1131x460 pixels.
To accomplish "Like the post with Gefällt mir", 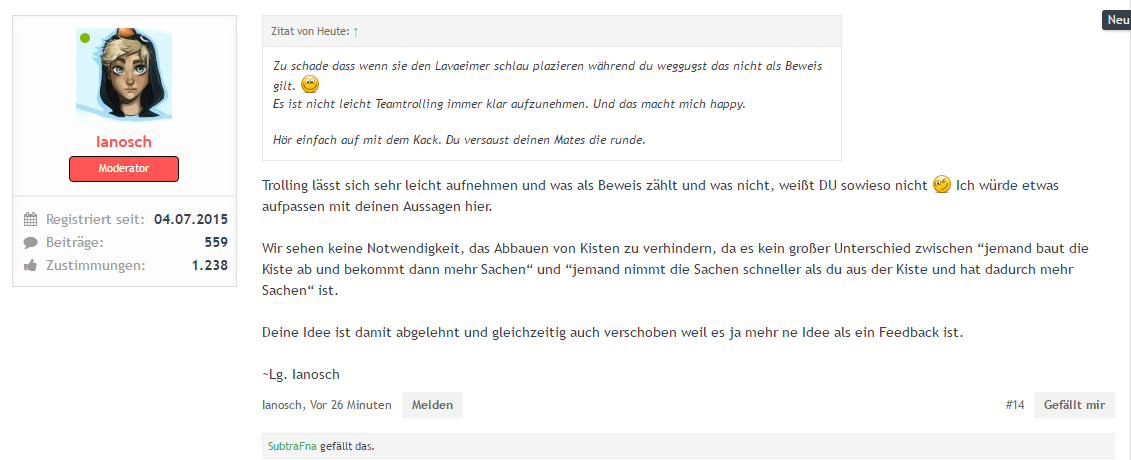I will (x=1074, y=405).
